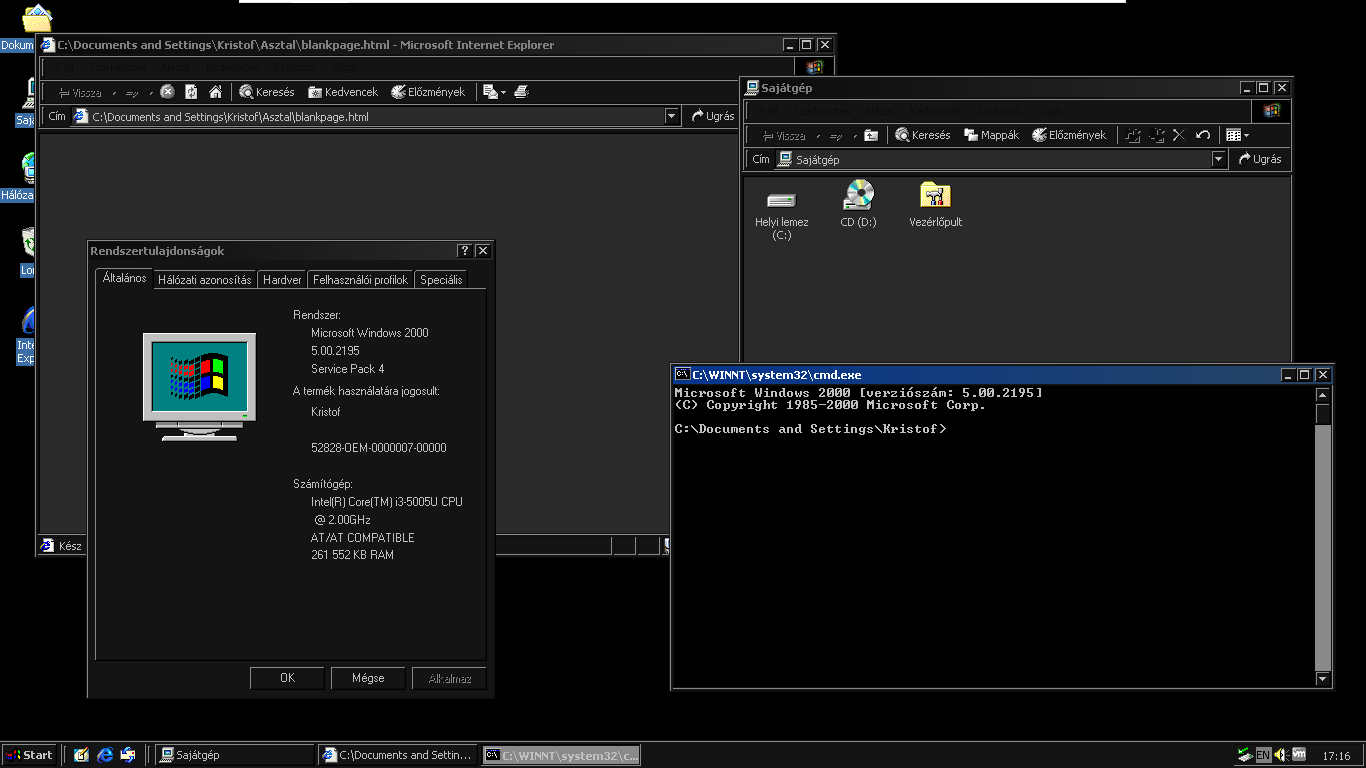Open Előzmények in the Internet Explorer toolbar
Screen dimensions: 1366x768
click(429, 91)
